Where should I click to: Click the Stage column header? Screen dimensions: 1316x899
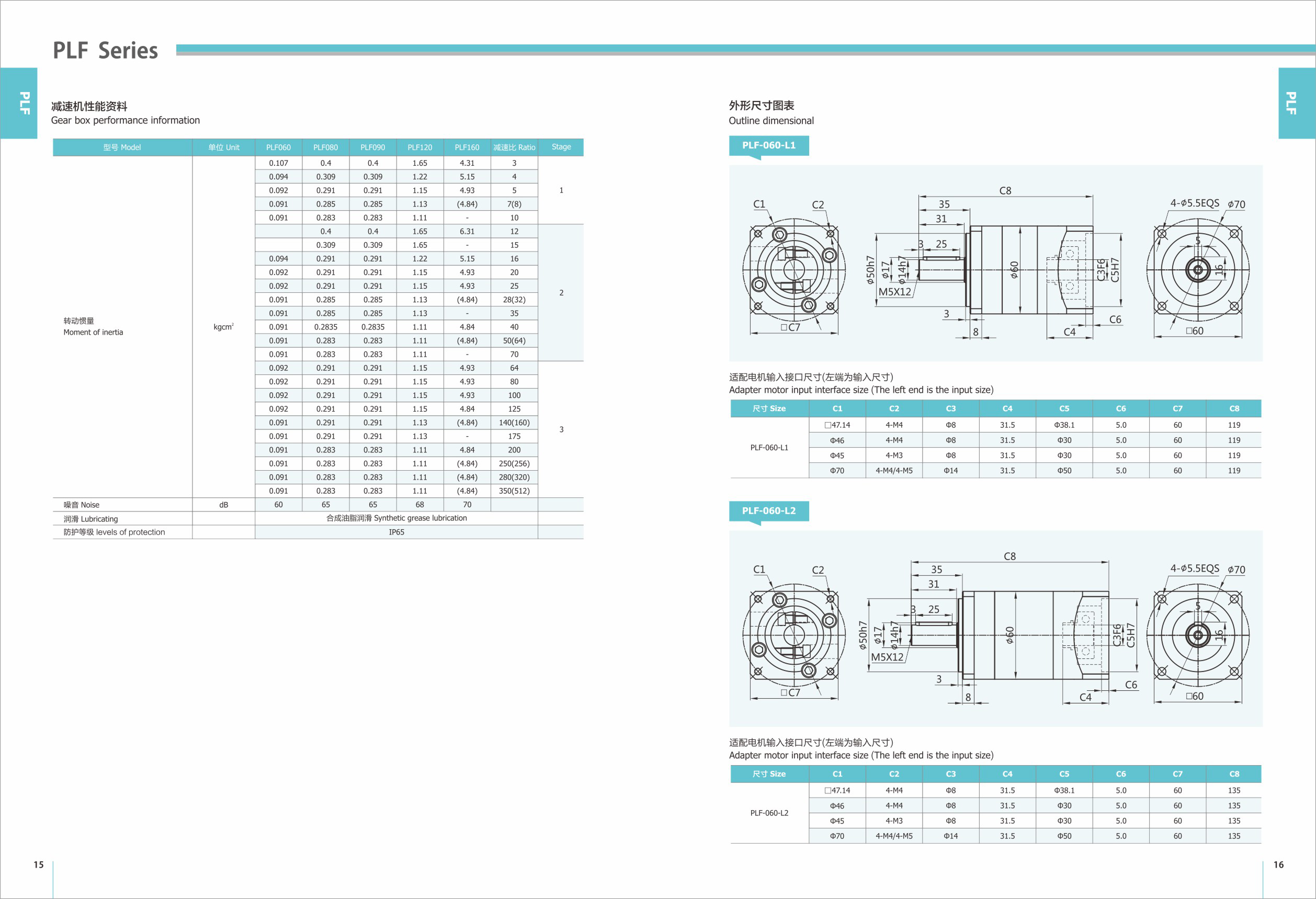coord(561,147)
